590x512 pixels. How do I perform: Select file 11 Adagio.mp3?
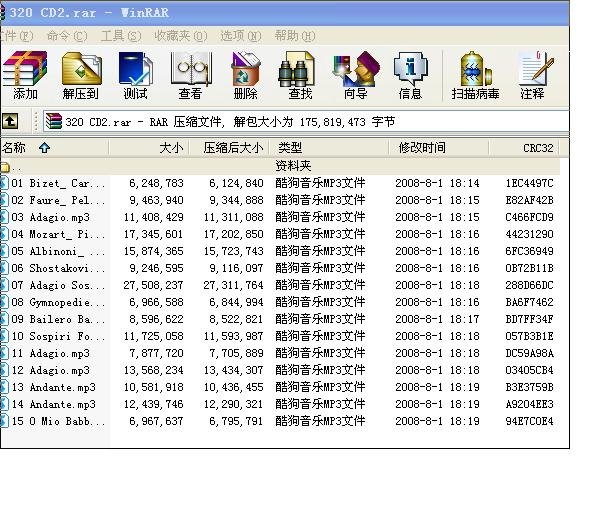coord(50,353)
